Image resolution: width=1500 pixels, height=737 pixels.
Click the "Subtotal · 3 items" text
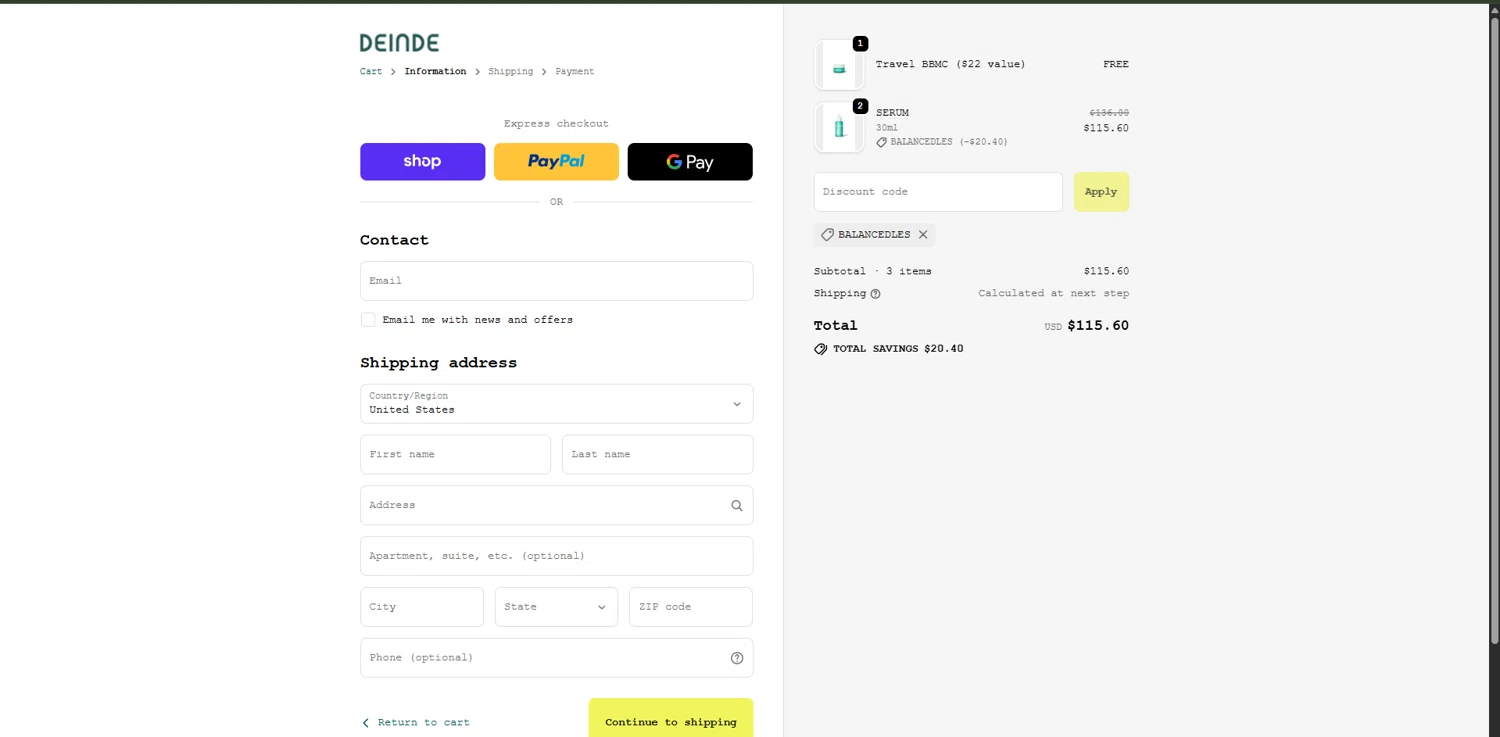pyautogui.click(x=872, y=271)
